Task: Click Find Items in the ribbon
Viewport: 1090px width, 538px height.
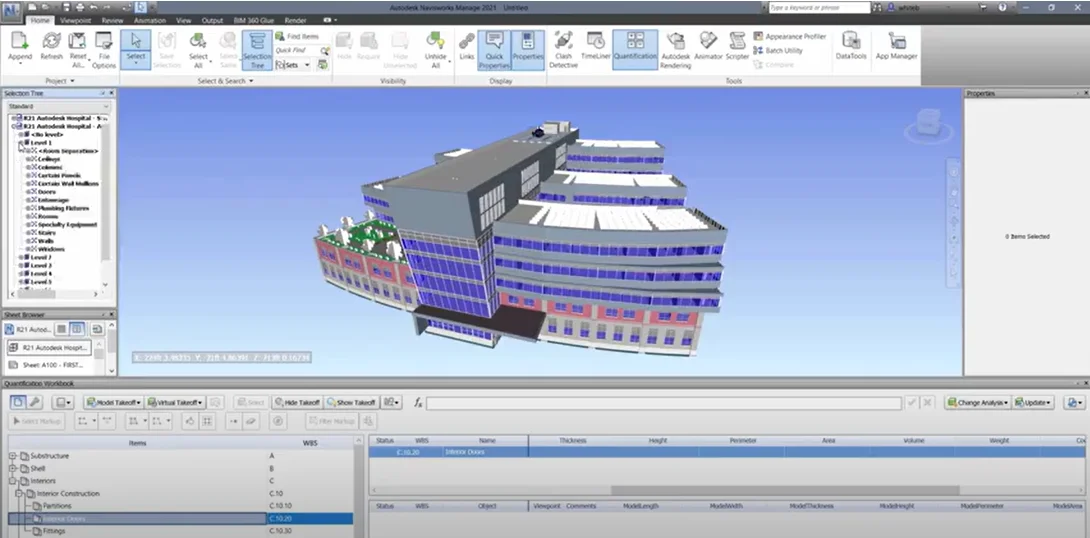Action: pyautogui.click(x=297, y=36)
